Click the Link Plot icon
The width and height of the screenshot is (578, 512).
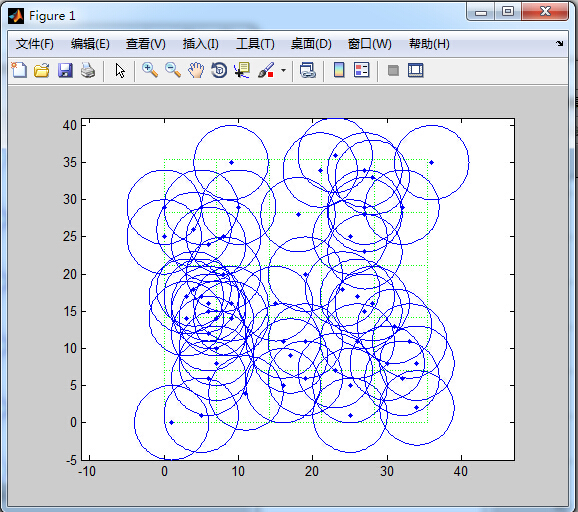(x=307, y=70)
